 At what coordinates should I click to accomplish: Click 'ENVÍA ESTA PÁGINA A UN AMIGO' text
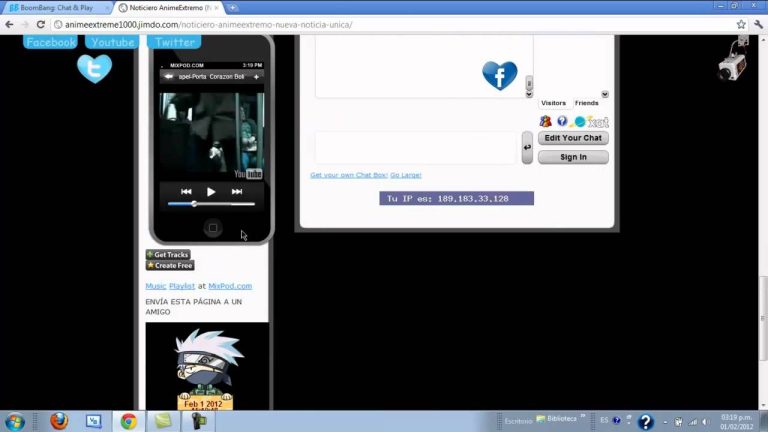click(x=193, y=307)
